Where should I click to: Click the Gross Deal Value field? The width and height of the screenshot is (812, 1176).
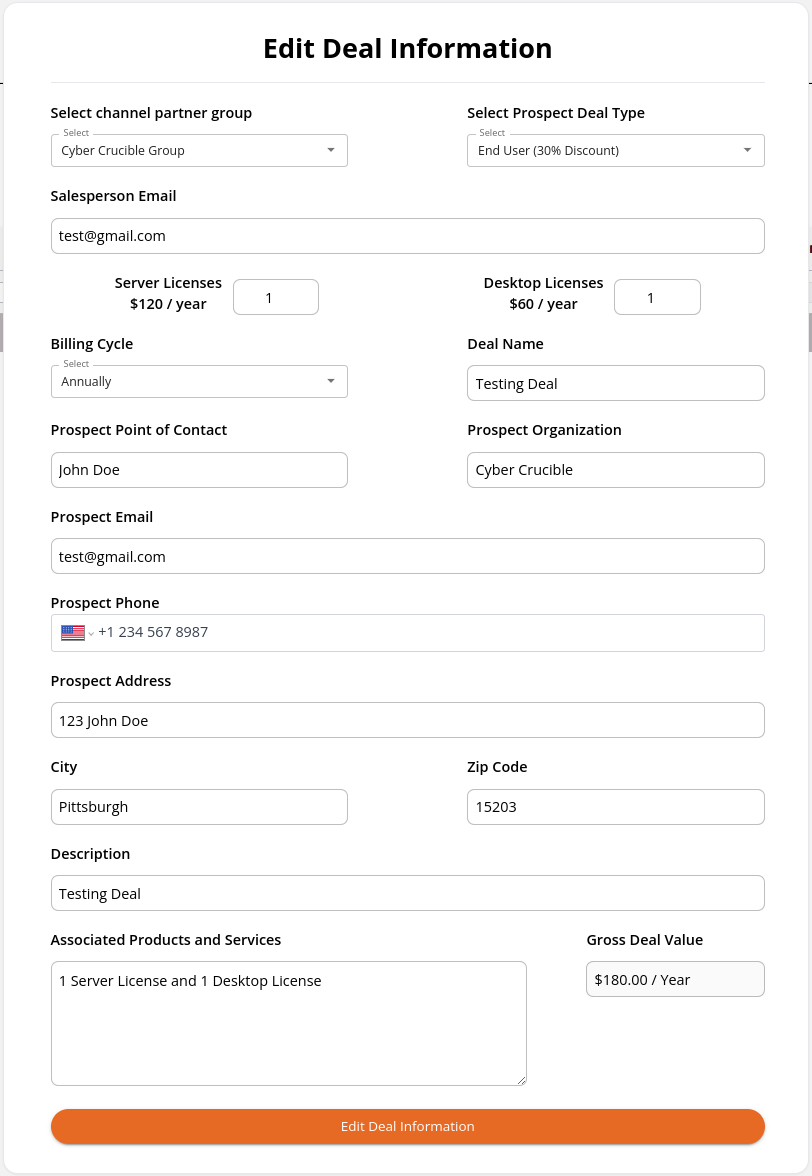(x=675, y=980)
